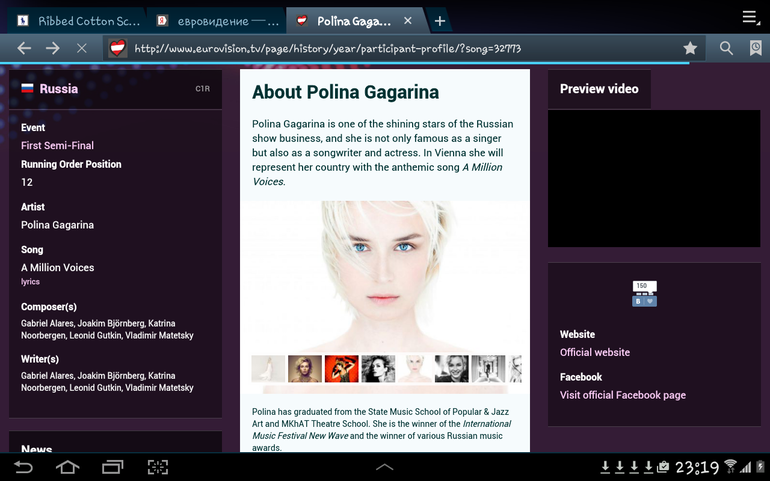Viewport: 770px width, 481px height.
Task: Open the browser menu icon
Action: [751, 17]
